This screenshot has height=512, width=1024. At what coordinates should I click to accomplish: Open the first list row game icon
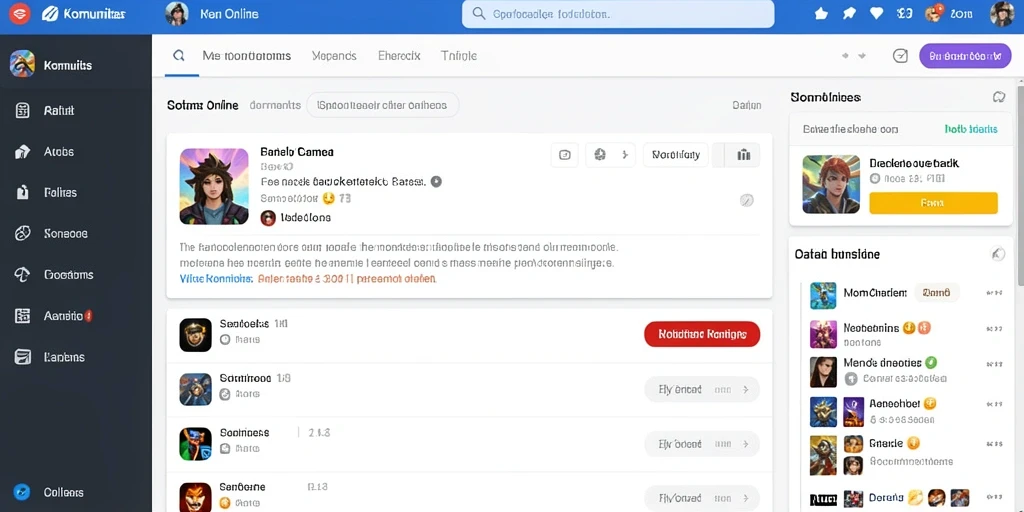pyautogui.click(x=195, y=335)
